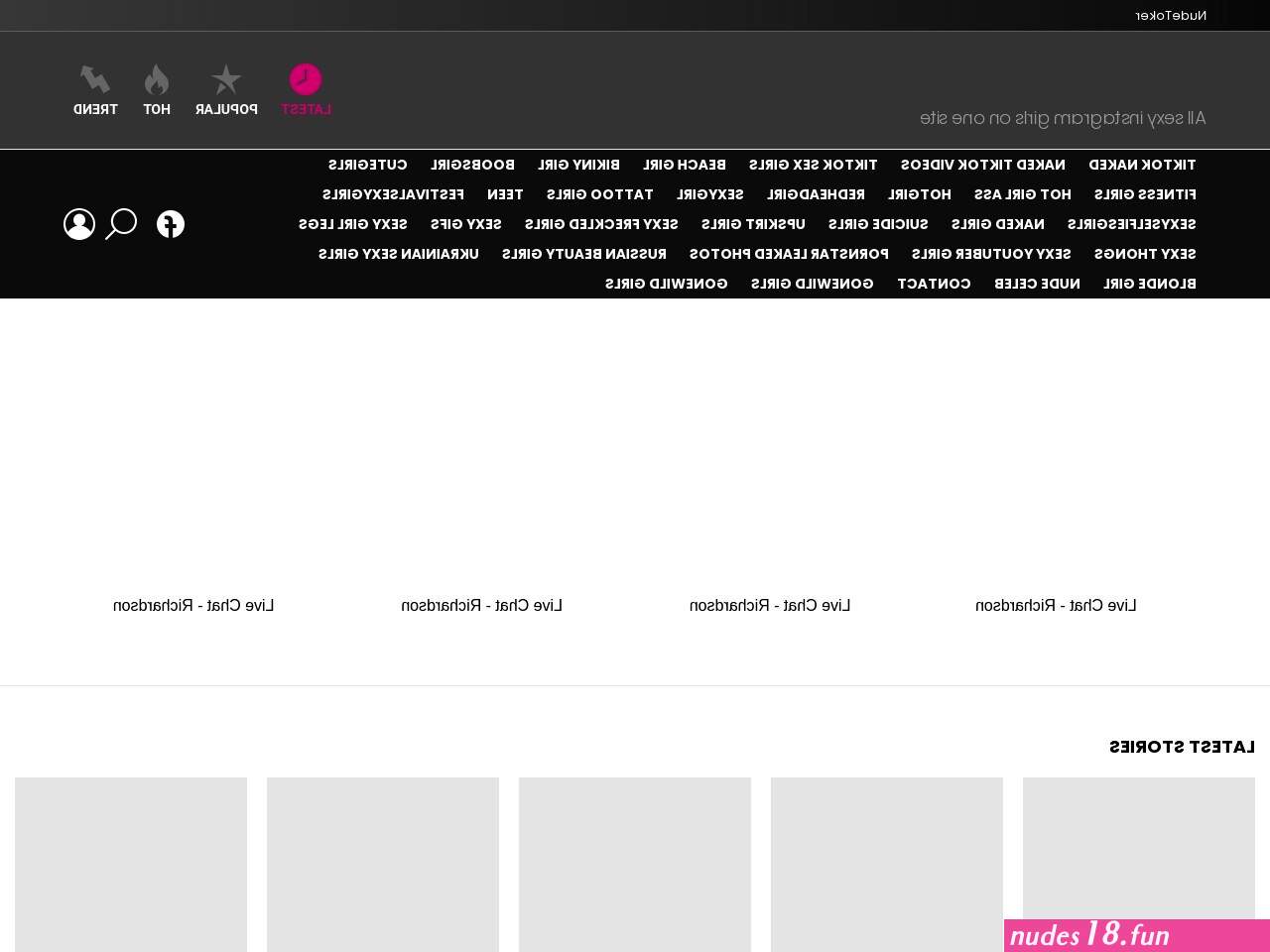
Task: Select the Popular star icon
Action: 226,79
